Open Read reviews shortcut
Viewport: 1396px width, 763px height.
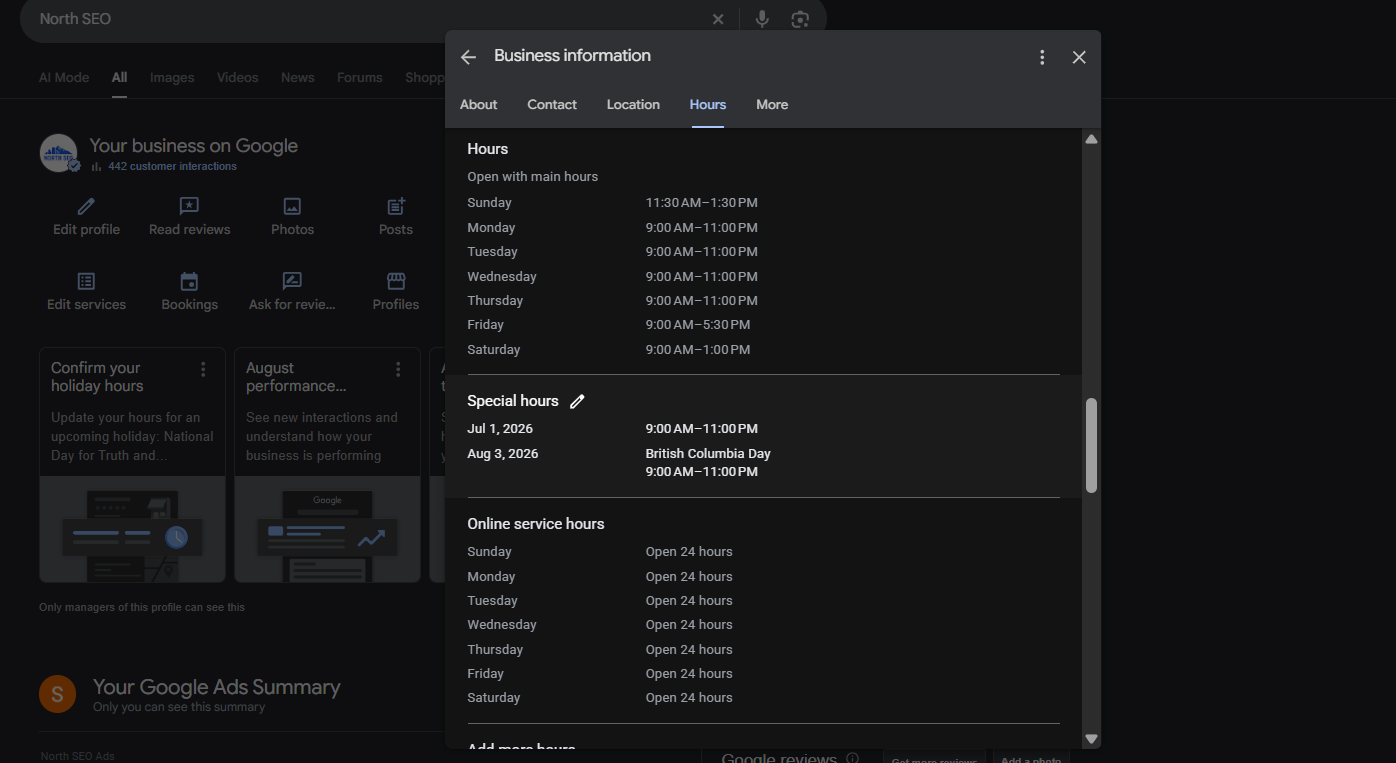pos(189,216)
